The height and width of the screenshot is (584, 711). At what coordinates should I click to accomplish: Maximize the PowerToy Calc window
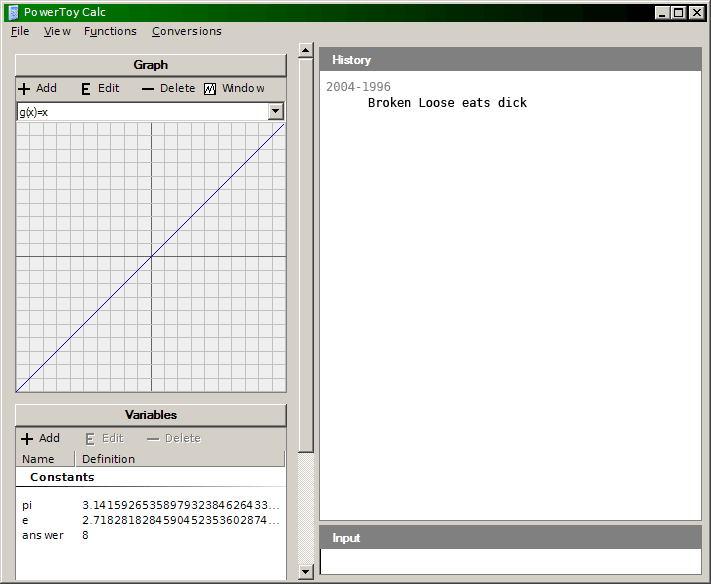679,13
